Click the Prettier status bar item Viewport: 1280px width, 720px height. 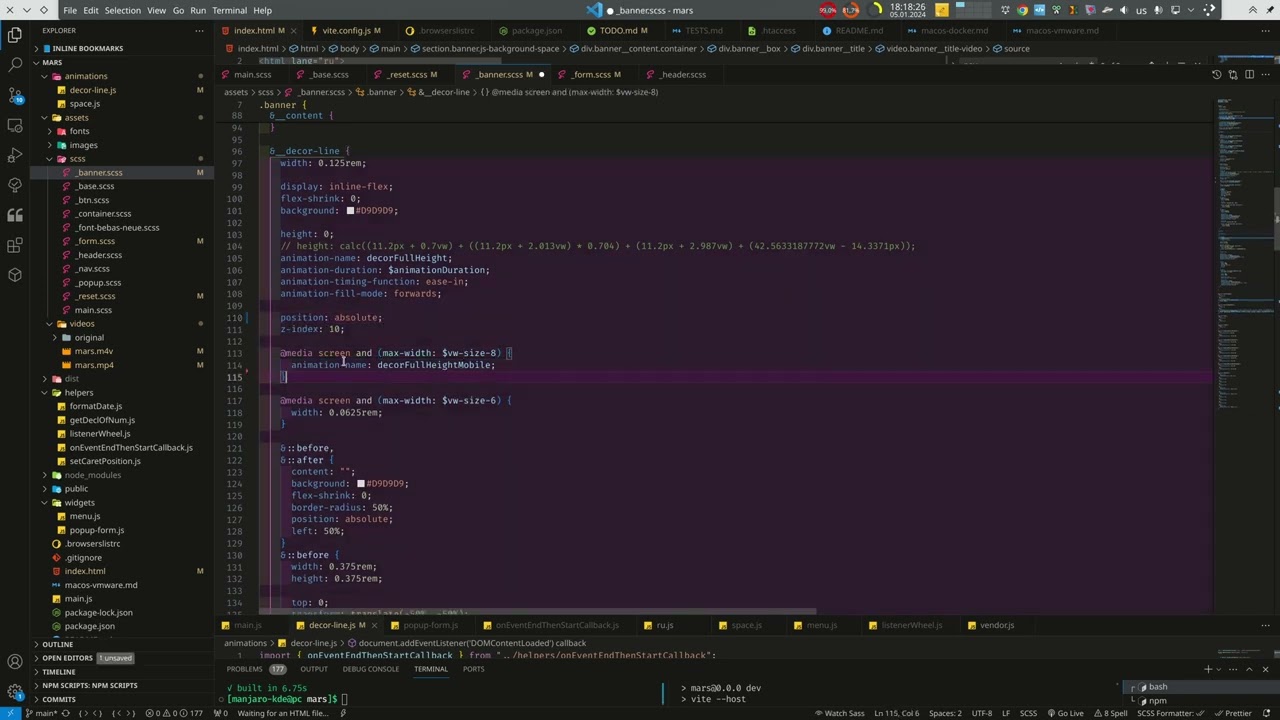coord(1232,713)
